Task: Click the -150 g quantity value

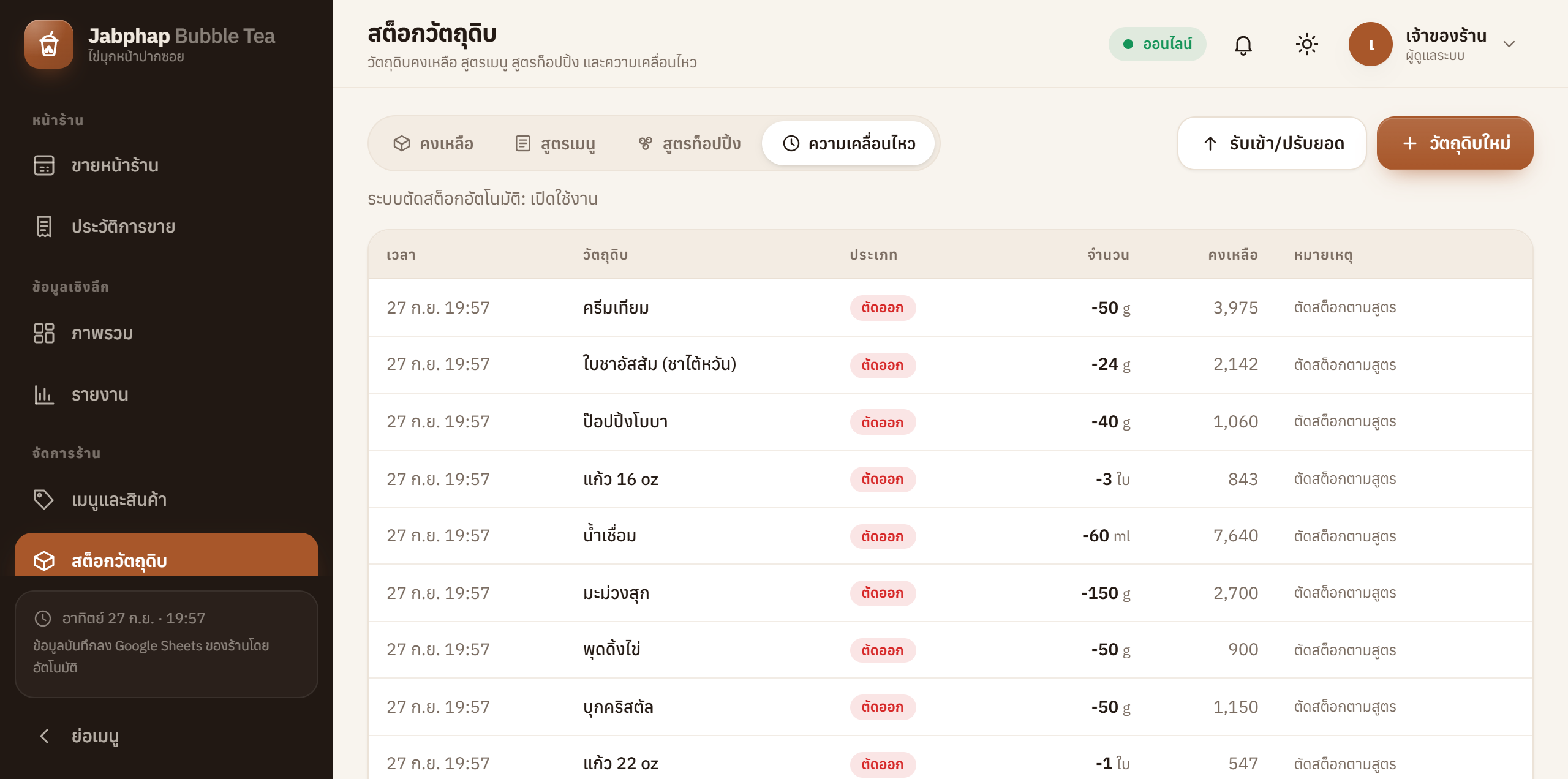Action: pos(1106,593)
